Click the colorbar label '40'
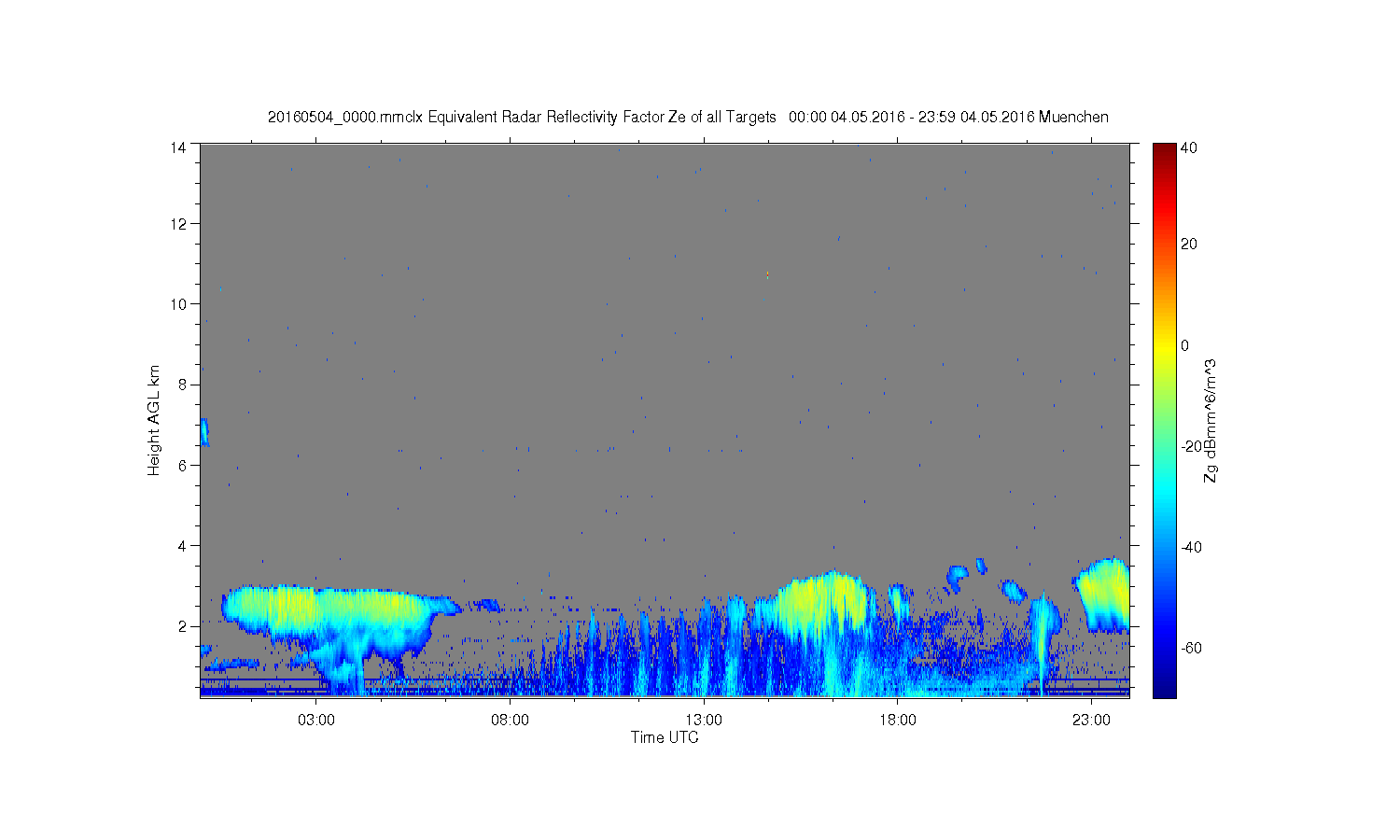 [x=1189, y=147]
